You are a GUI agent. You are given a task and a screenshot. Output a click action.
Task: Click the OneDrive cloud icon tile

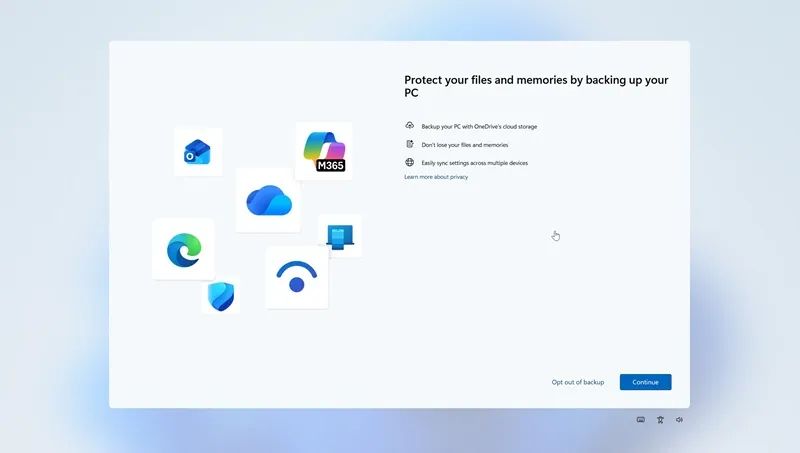coord(268,200)
